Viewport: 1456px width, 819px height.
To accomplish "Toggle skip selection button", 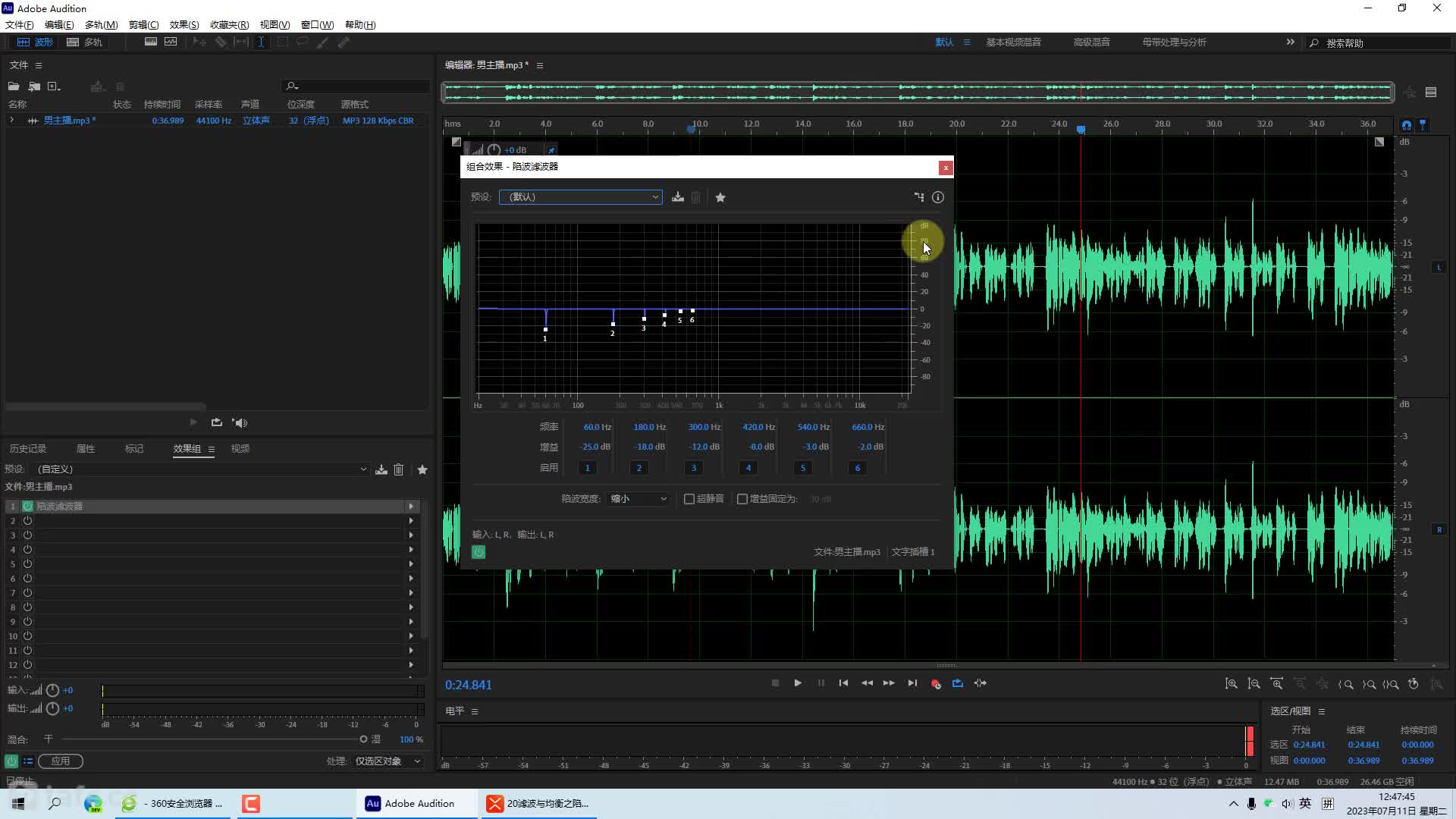I will (x=981, y=683).
